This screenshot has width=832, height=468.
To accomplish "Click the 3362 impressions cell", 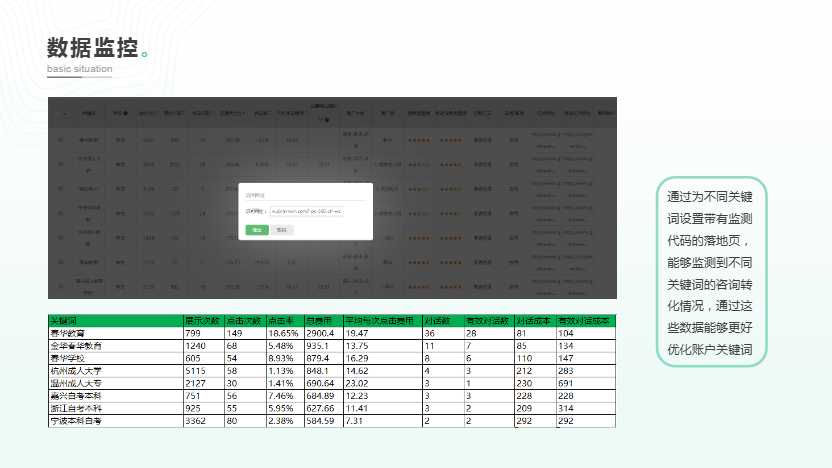I will [204, 421].
